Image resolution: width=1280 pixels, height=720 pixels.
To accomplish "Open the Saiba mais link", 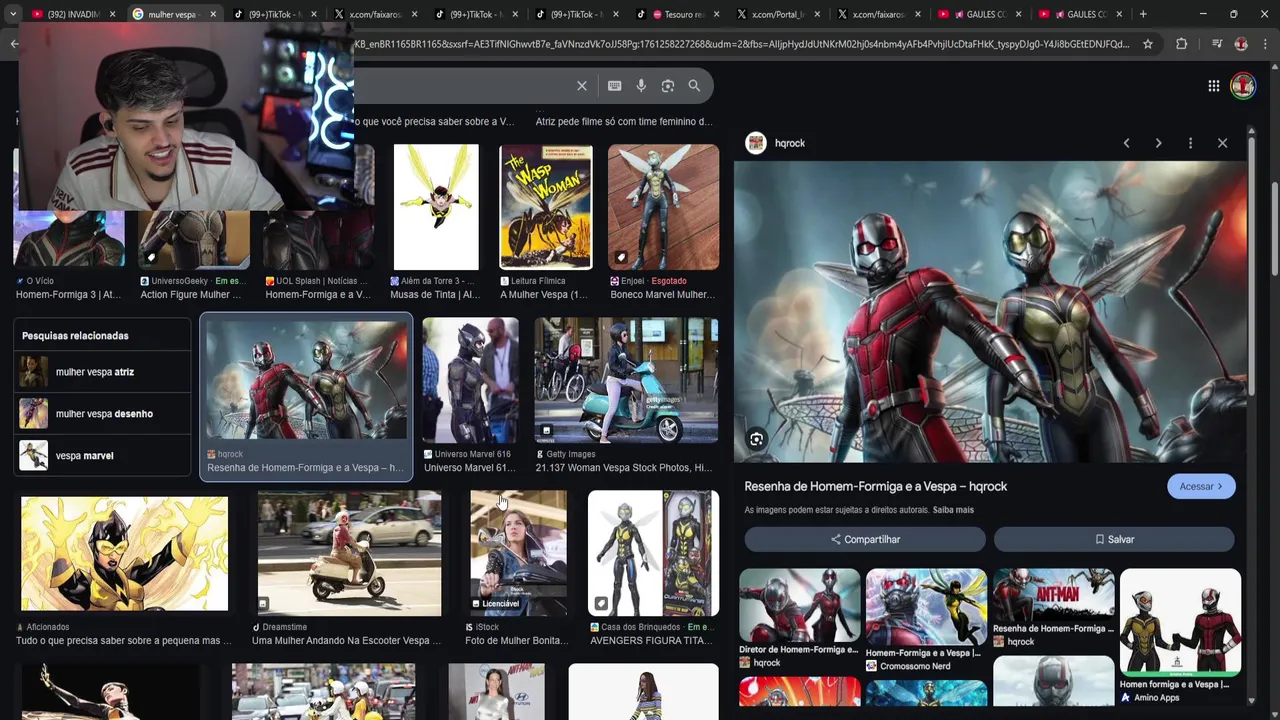I will 953,510.
